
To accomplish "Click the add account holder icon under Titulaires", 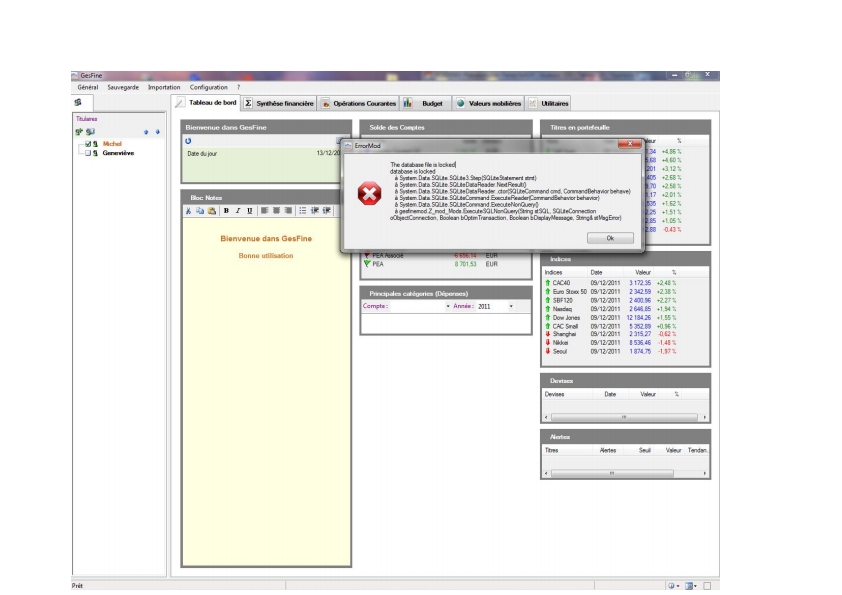I will point(79,131).
